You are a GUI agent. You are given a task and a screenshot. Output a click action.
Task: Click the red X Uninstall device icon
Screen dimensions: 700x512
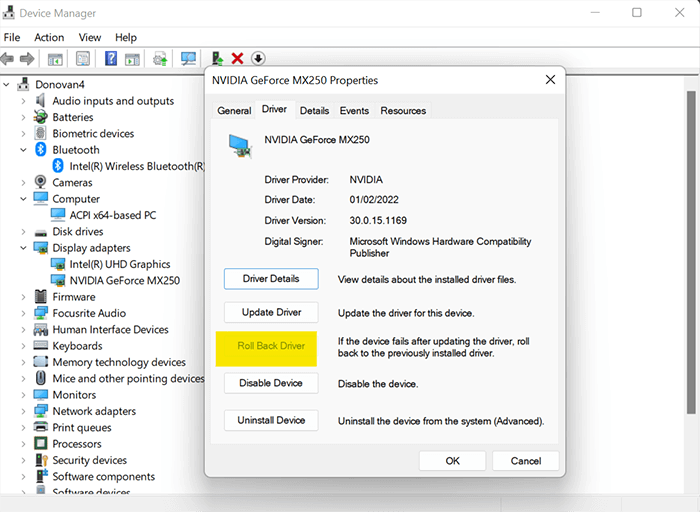(x=238, y=58)
